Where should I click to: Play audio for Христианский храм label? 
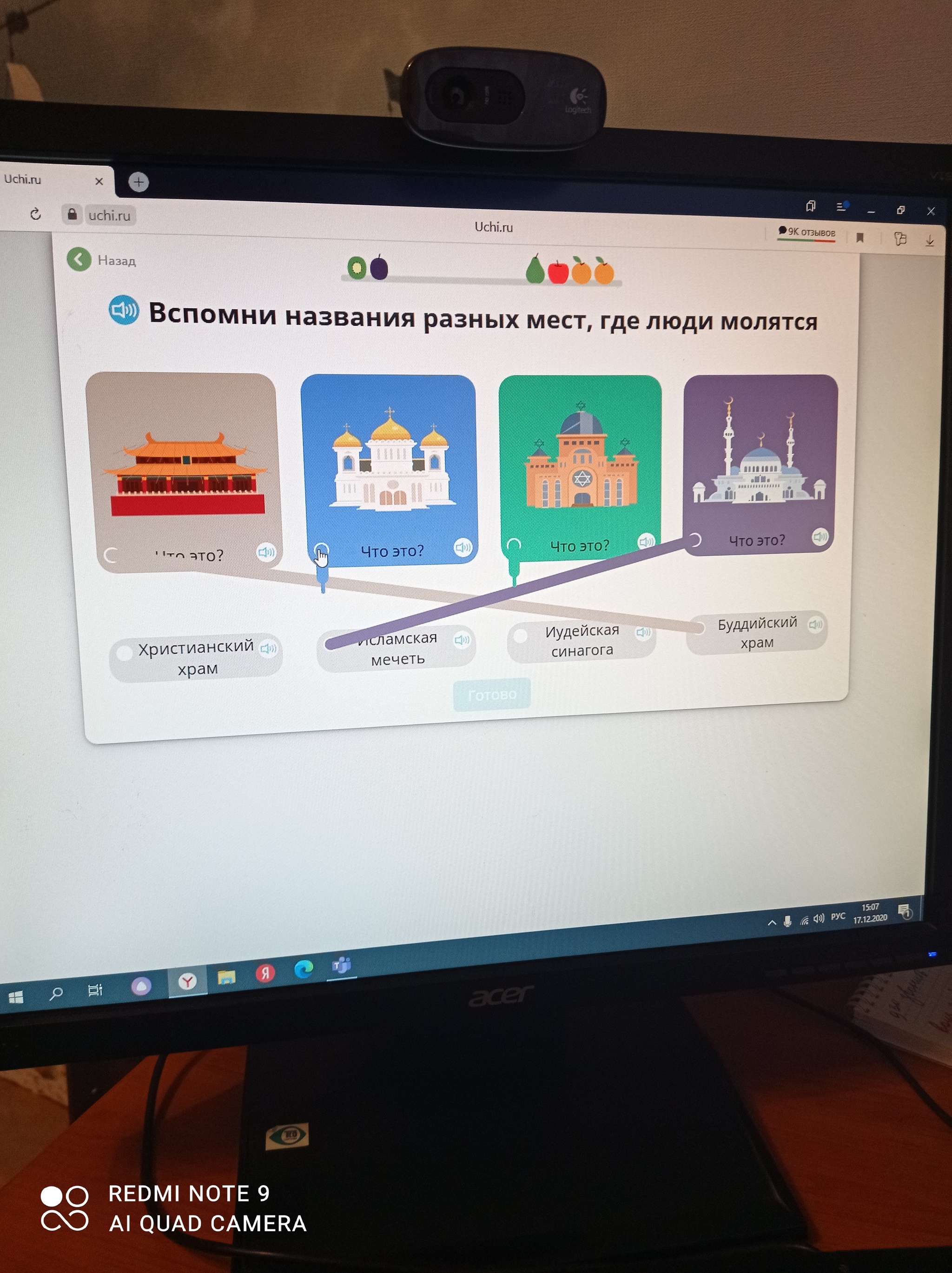pos(268,649)
